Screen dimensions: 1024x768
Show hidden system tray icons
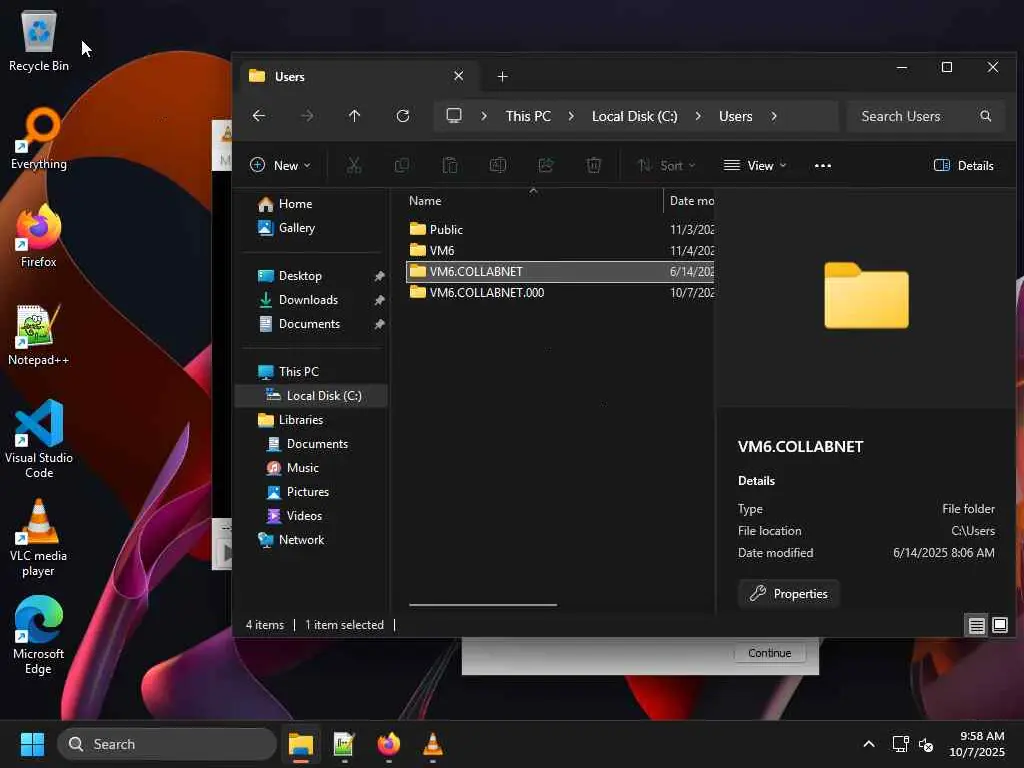point(869,744)
